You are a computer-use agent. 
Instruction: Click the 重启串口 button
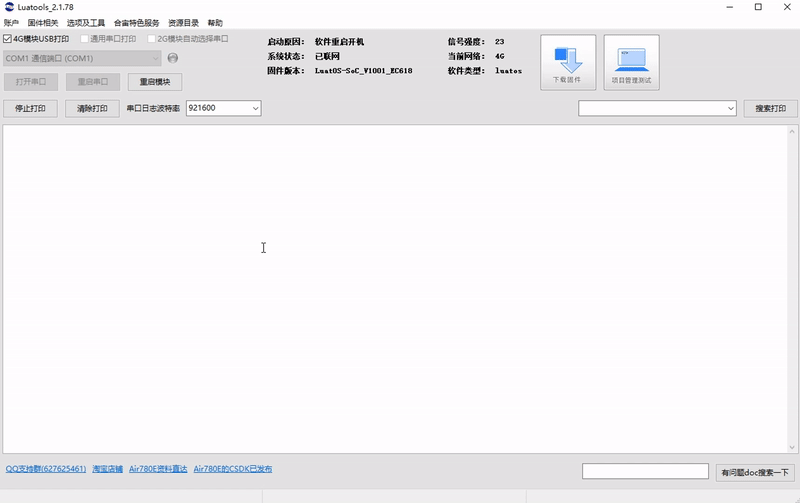tap(93, 82)
